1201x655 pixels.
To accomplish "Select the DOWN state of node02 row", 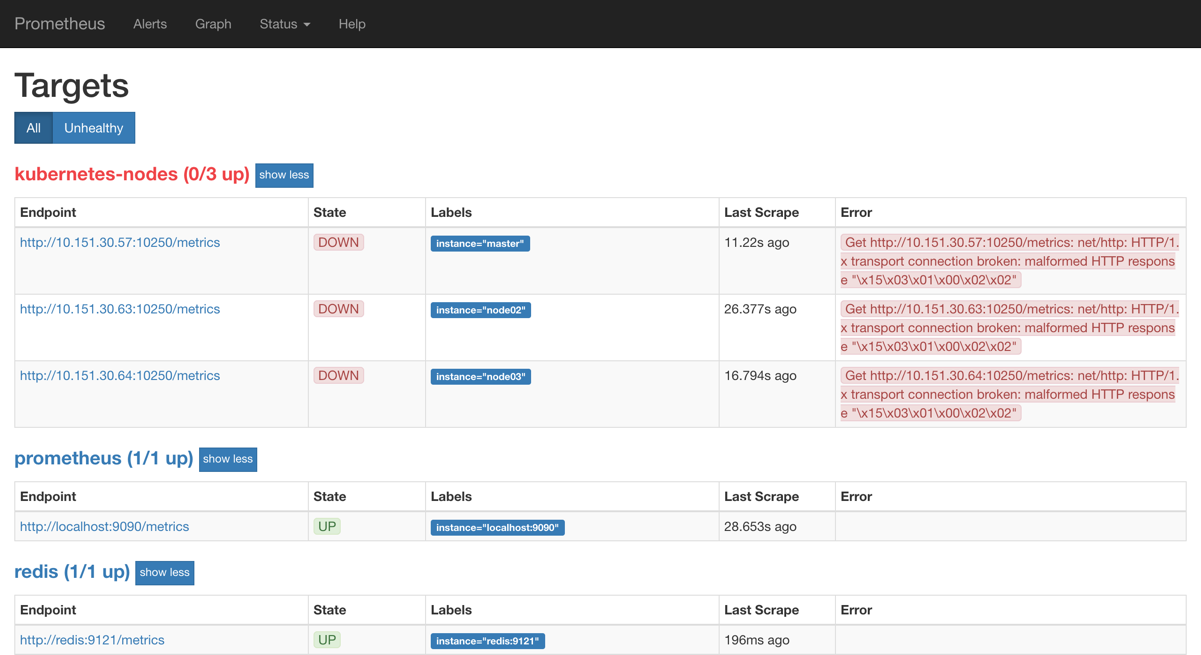I will click(338, 309).
